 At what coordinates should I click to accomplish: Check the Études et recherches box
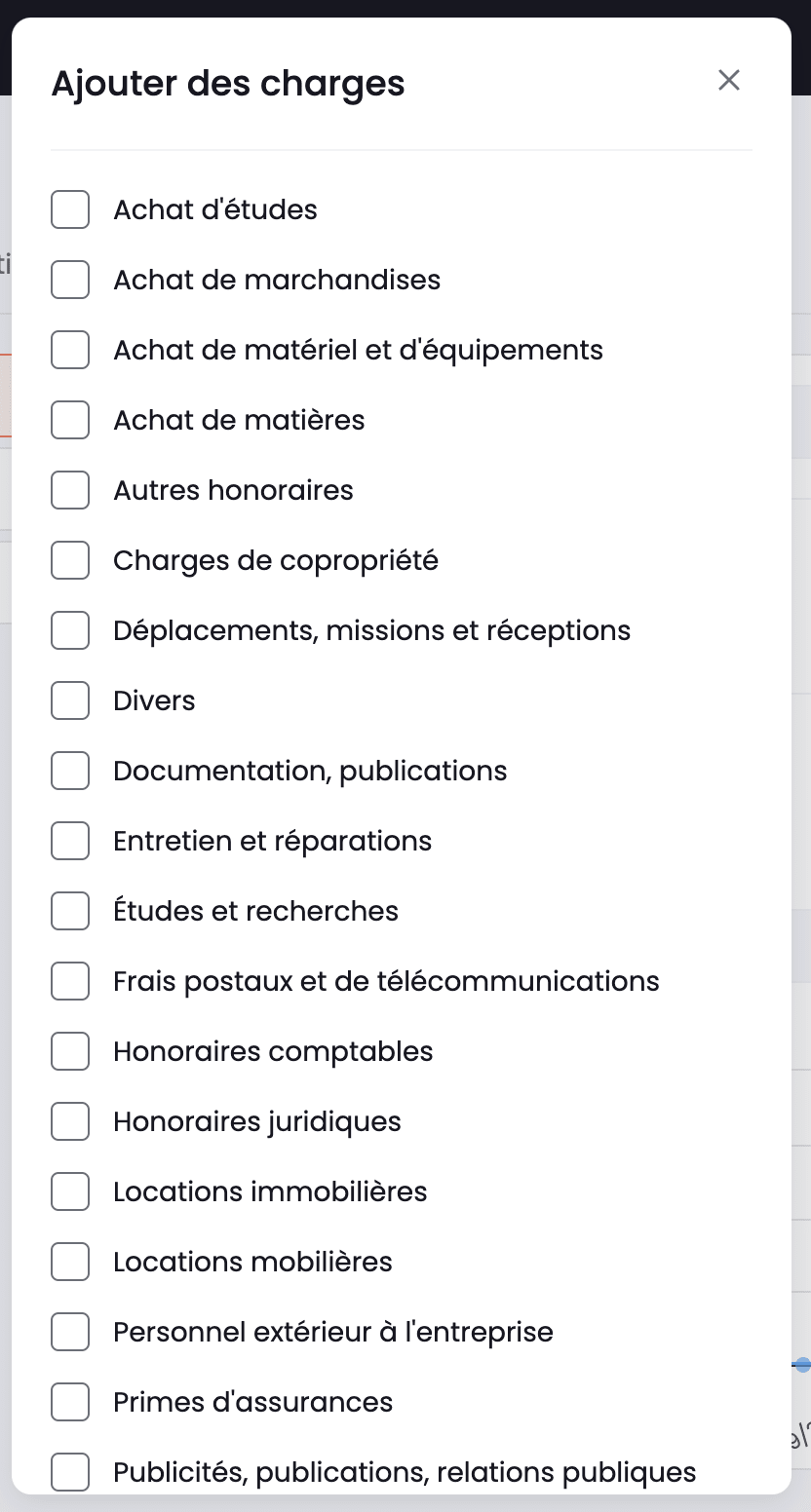click(70, 911)
